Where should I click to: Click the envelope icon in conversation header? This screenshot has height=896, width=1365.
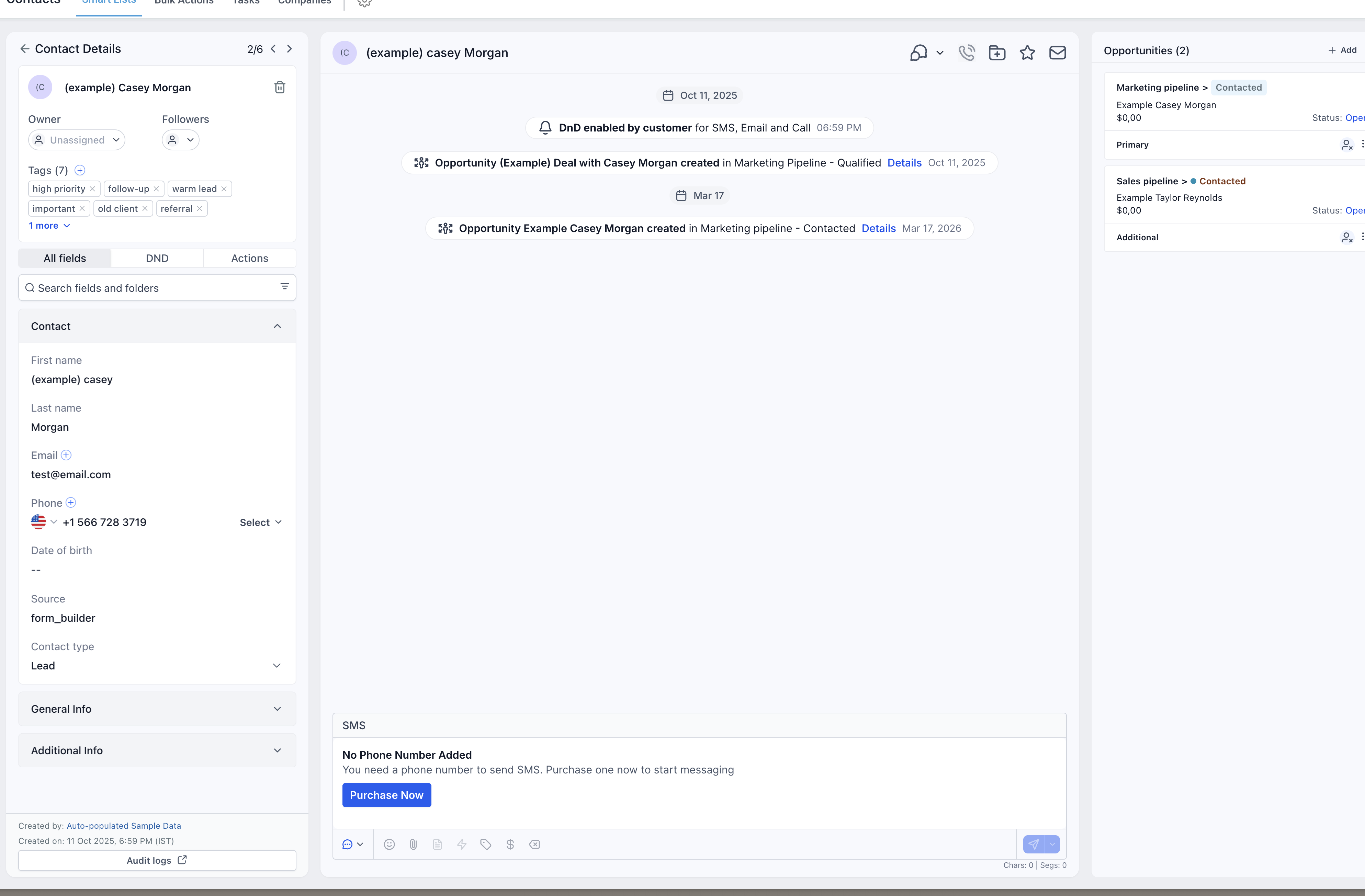tap(1057, 53)
